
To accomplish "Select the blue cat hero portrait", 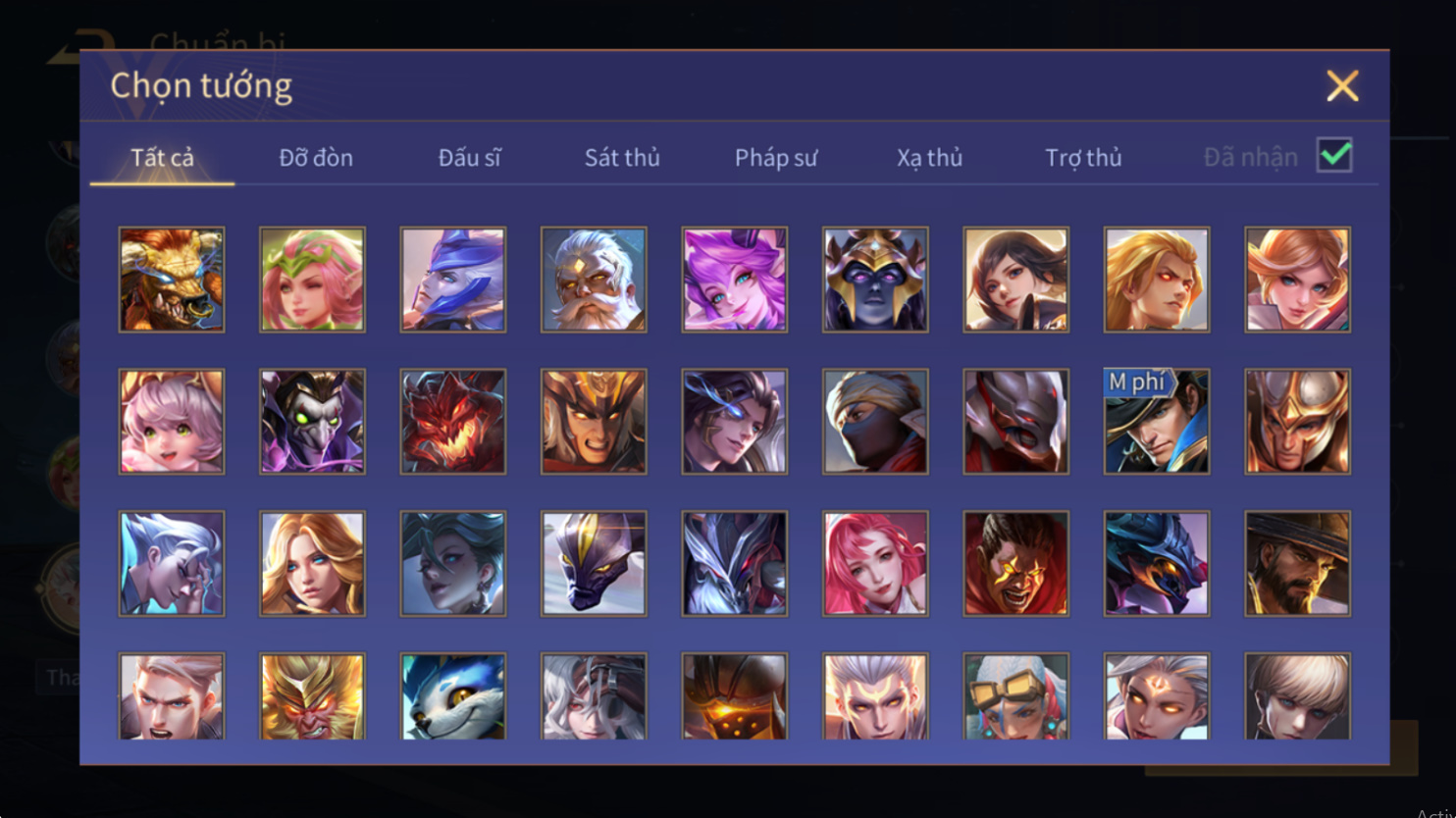I will [453, 696].
